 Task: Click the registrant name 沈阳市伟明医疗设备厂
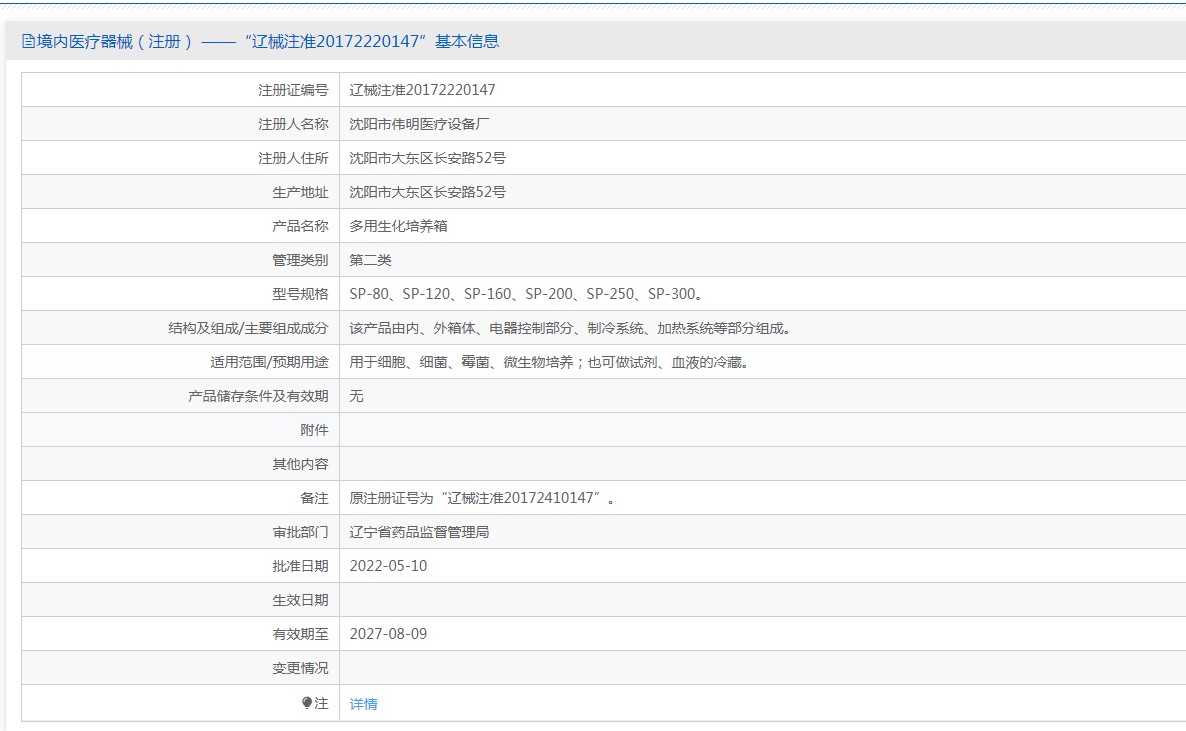tap(419, 124)
